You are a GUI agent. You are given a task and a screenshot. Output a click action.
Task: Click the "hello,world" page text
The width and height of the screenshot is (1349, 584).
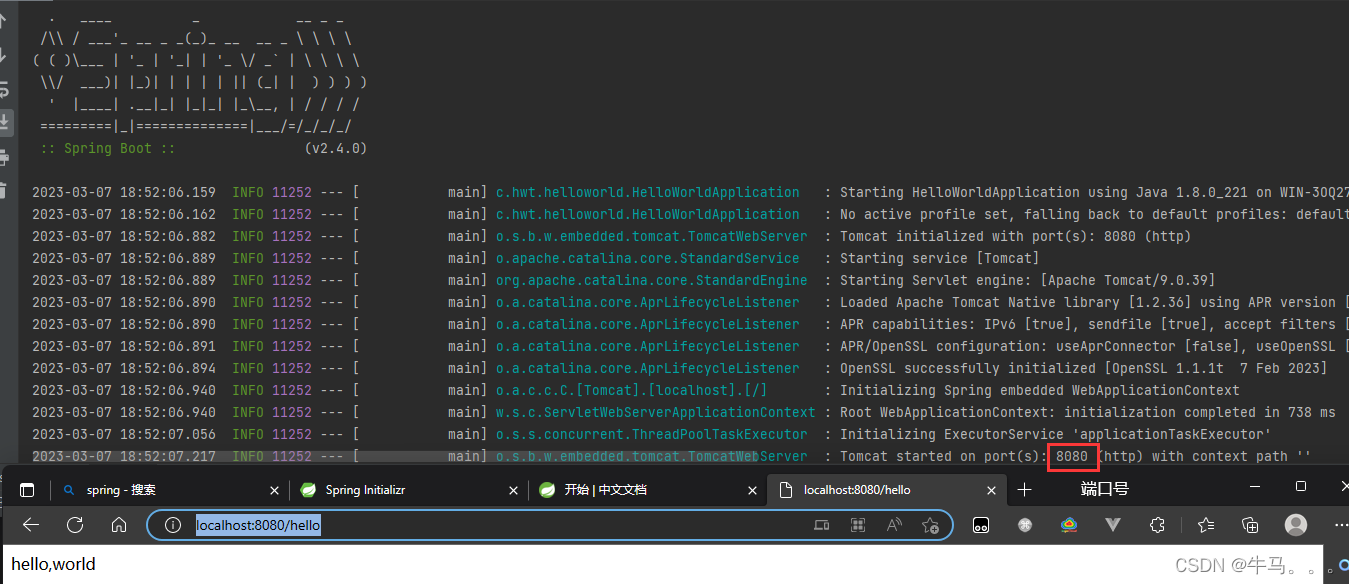[x=54, y=564]
